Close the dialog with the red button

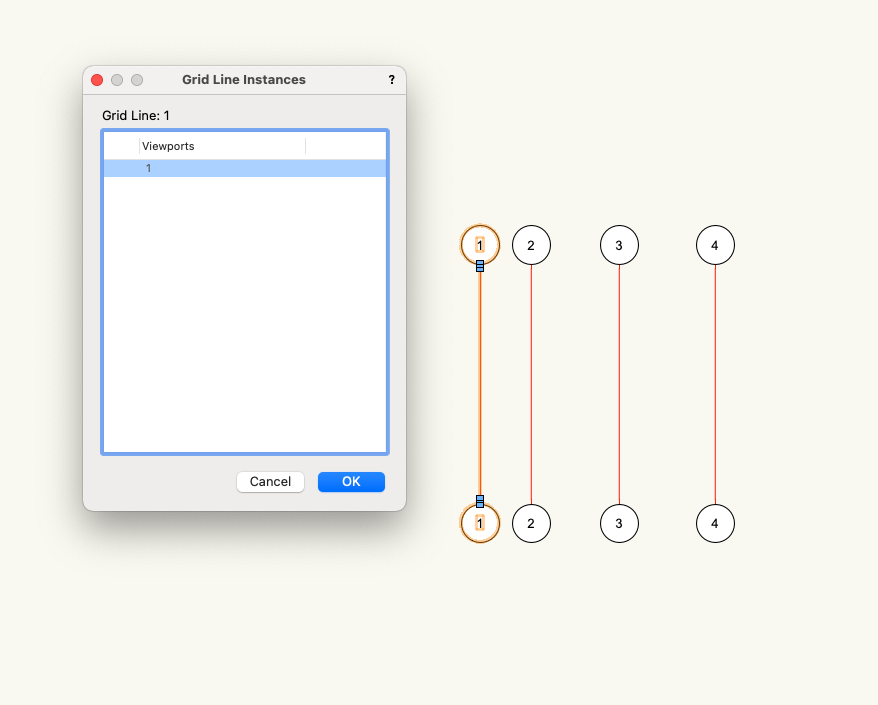(97, 80)
